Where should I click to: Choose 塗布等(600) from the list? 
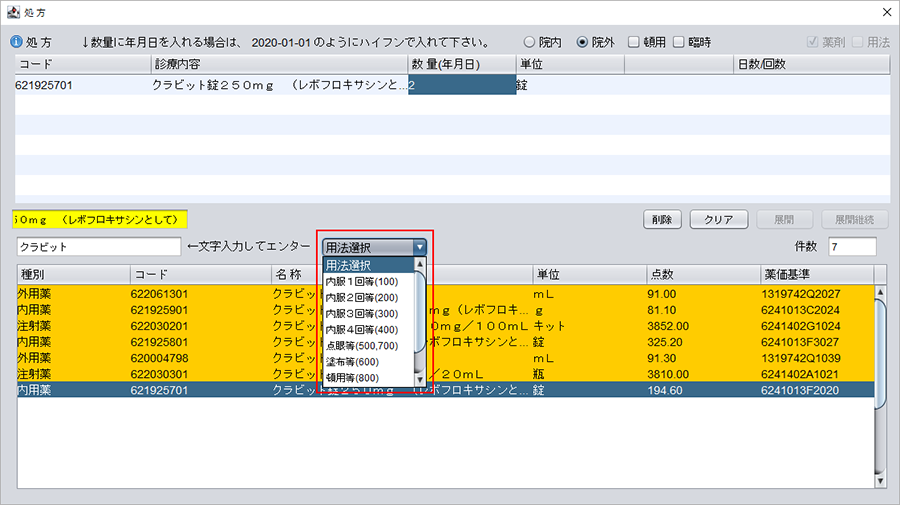point(368,362)
